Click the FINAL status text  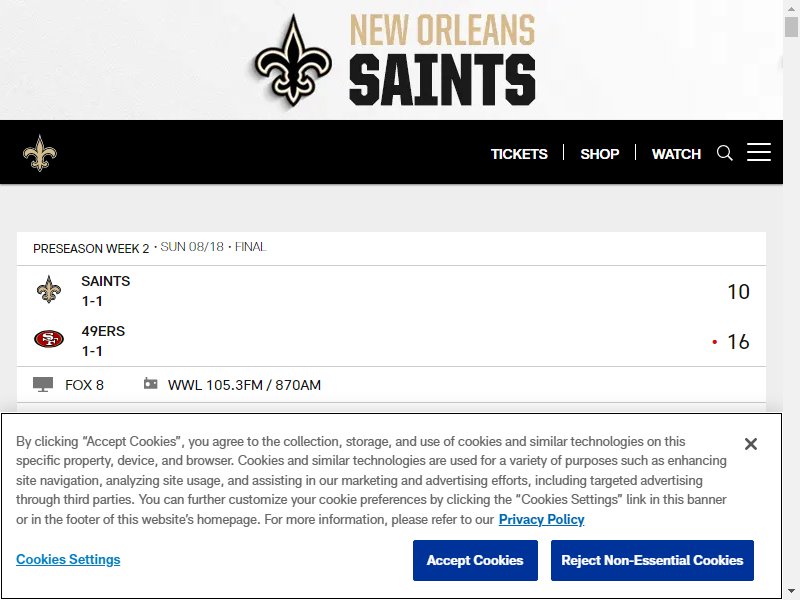click(x=251, y=247)
